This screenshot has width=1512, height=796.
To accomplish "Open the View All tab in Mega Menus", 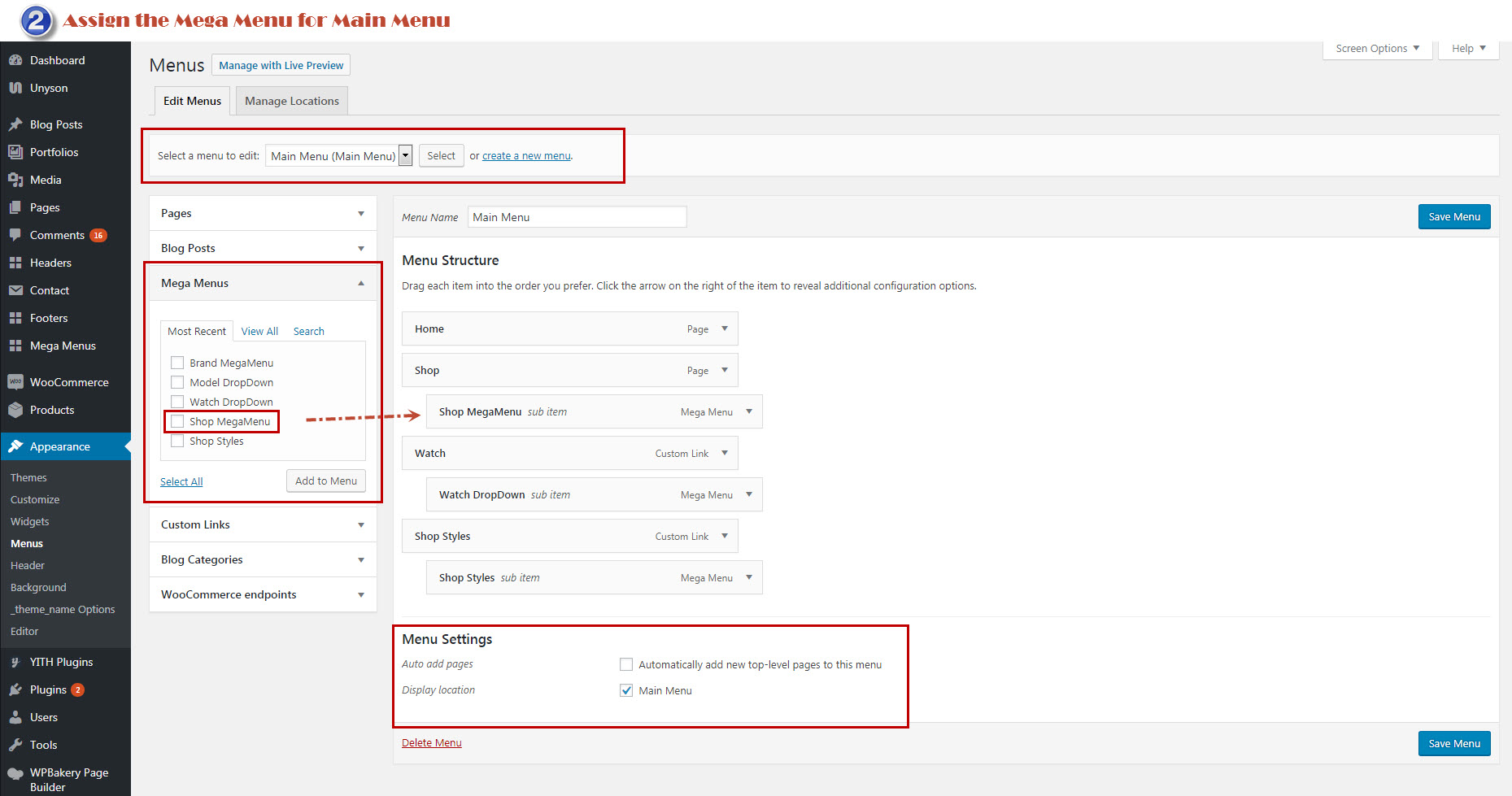I will pos(259,332).
